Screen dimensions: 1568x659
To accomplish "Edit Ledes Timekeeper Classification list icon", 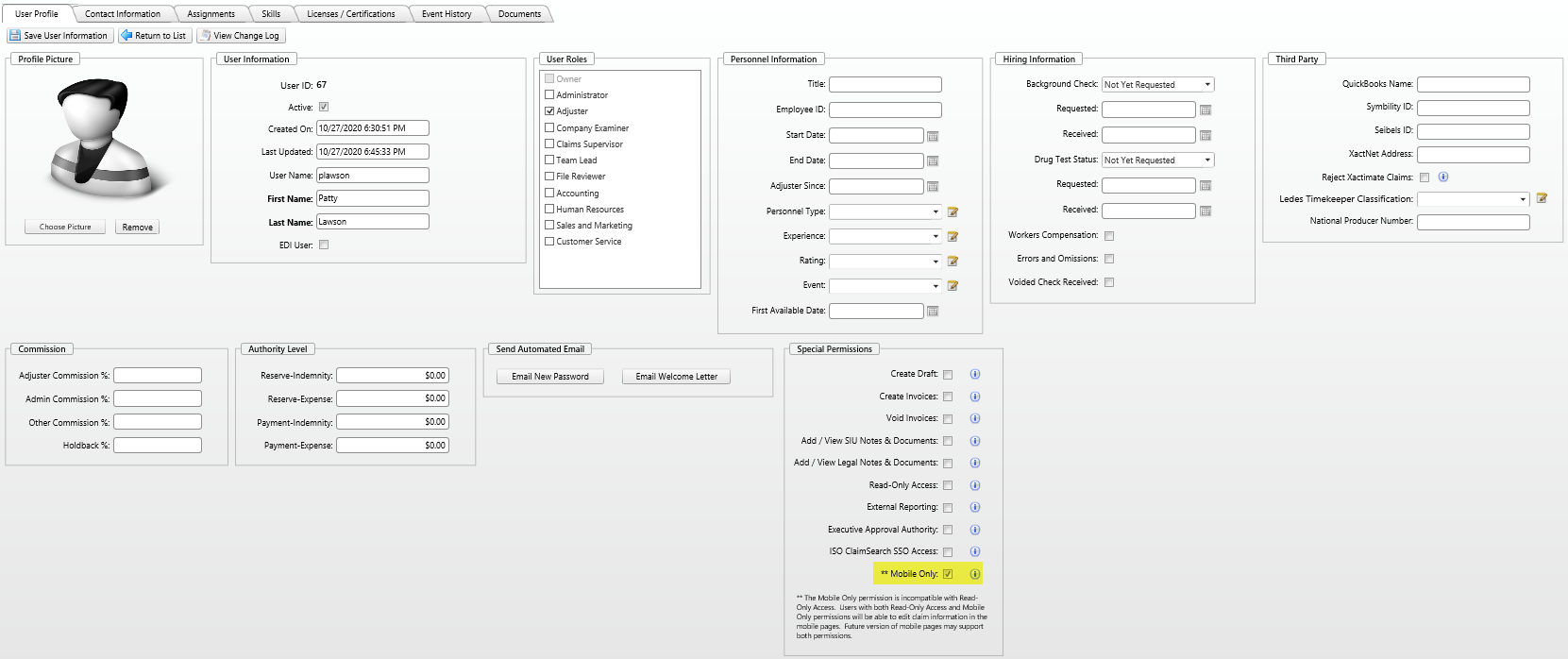I will click(1542, 198).
